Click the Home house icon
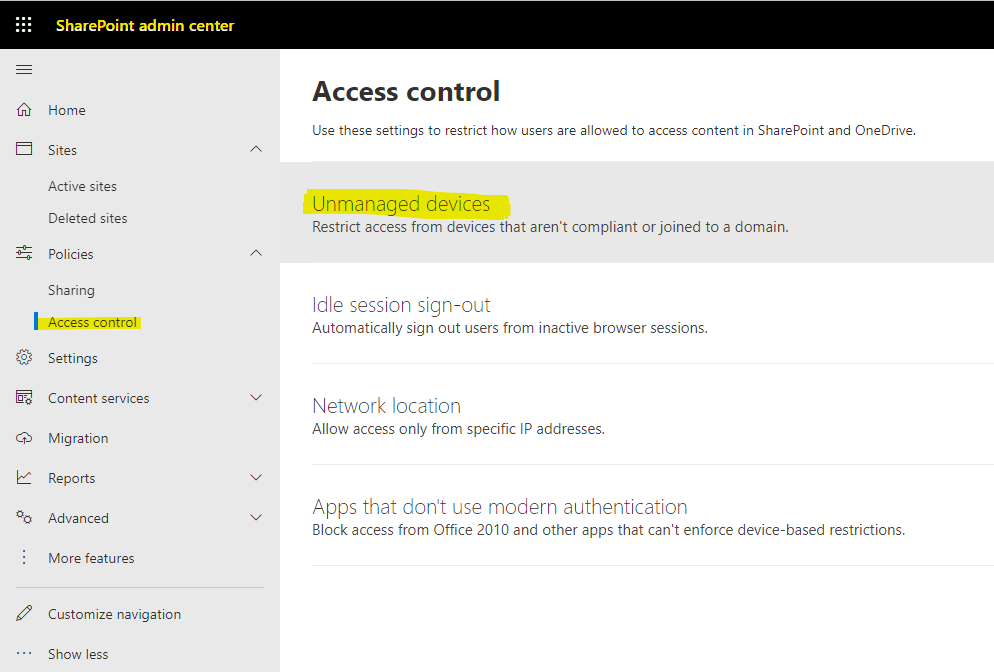The width and height of the screenshot is (994, 672). pos(24,110)
